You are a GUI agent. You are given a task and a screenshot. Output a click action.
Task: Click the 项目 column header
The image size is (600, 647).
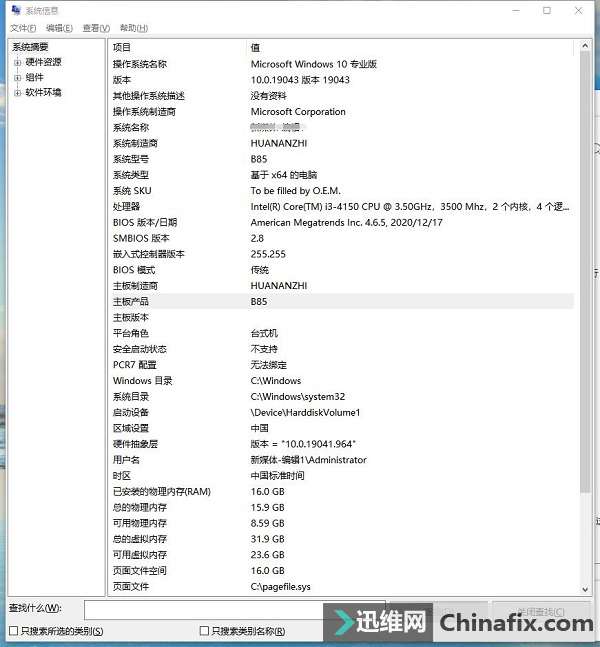pos(177,47)
